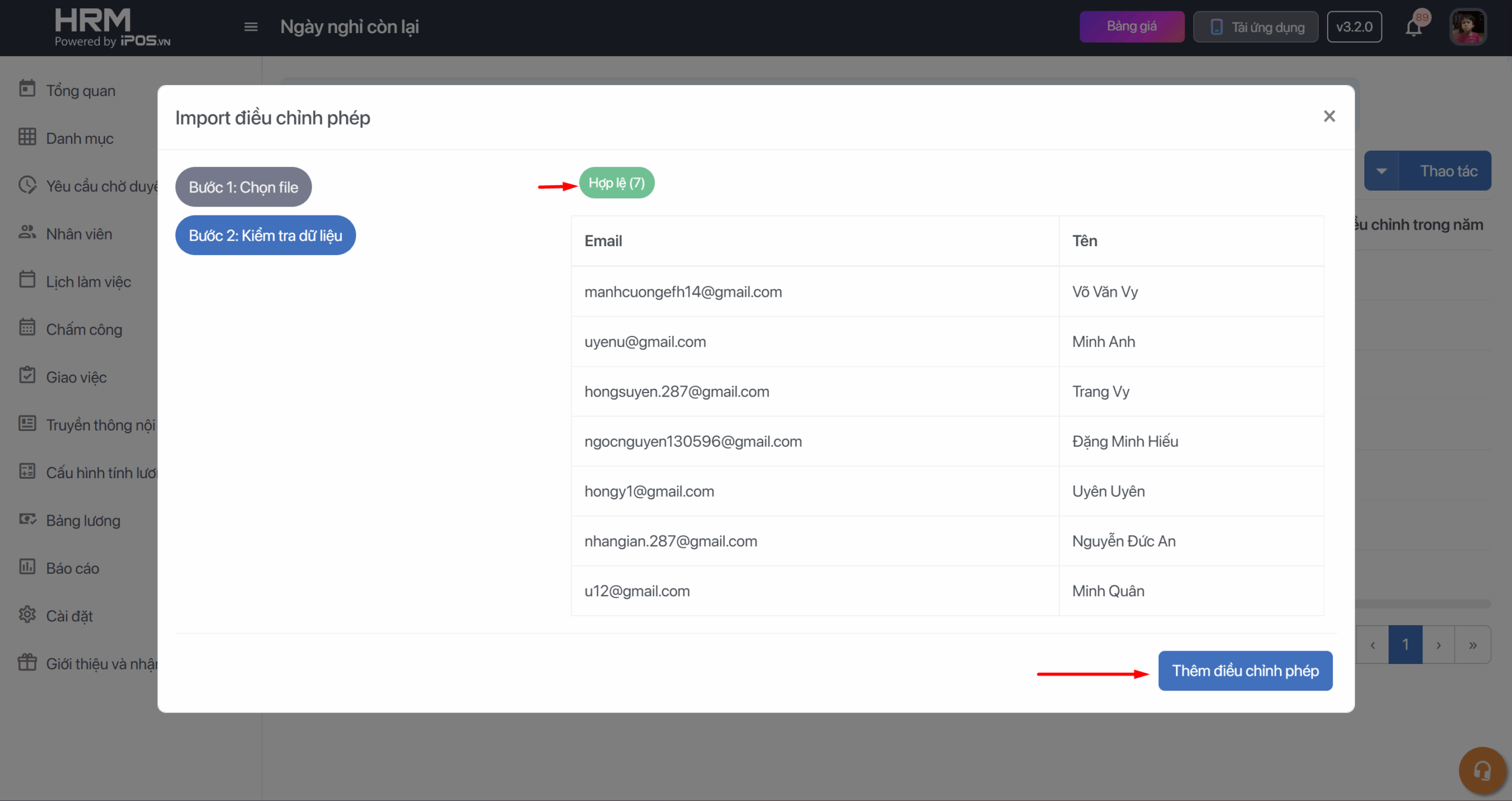Click the Bảng lương icon in the sidebar
Viewport: 1512px width, 801px height.
tap(27, 519)
